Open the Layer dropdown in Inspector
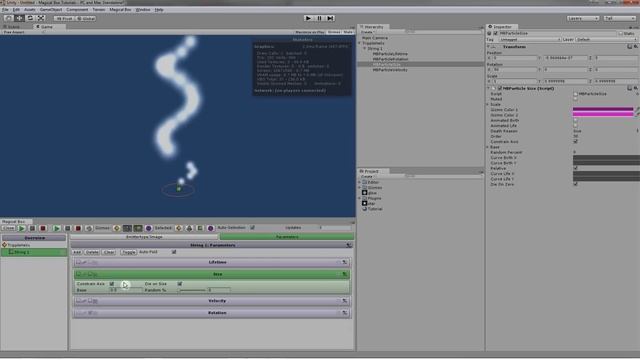 coord(606,40)
